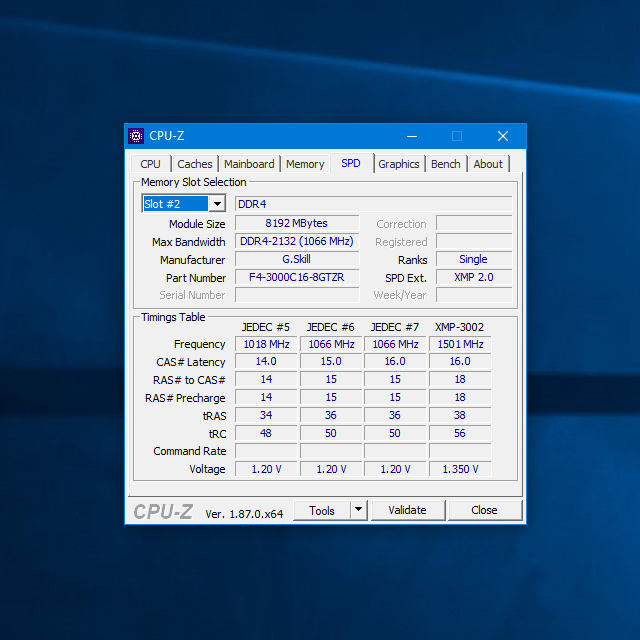Click the DDR4 memory type field
This screenshot has width=640, height=640.
pos(373,204)
